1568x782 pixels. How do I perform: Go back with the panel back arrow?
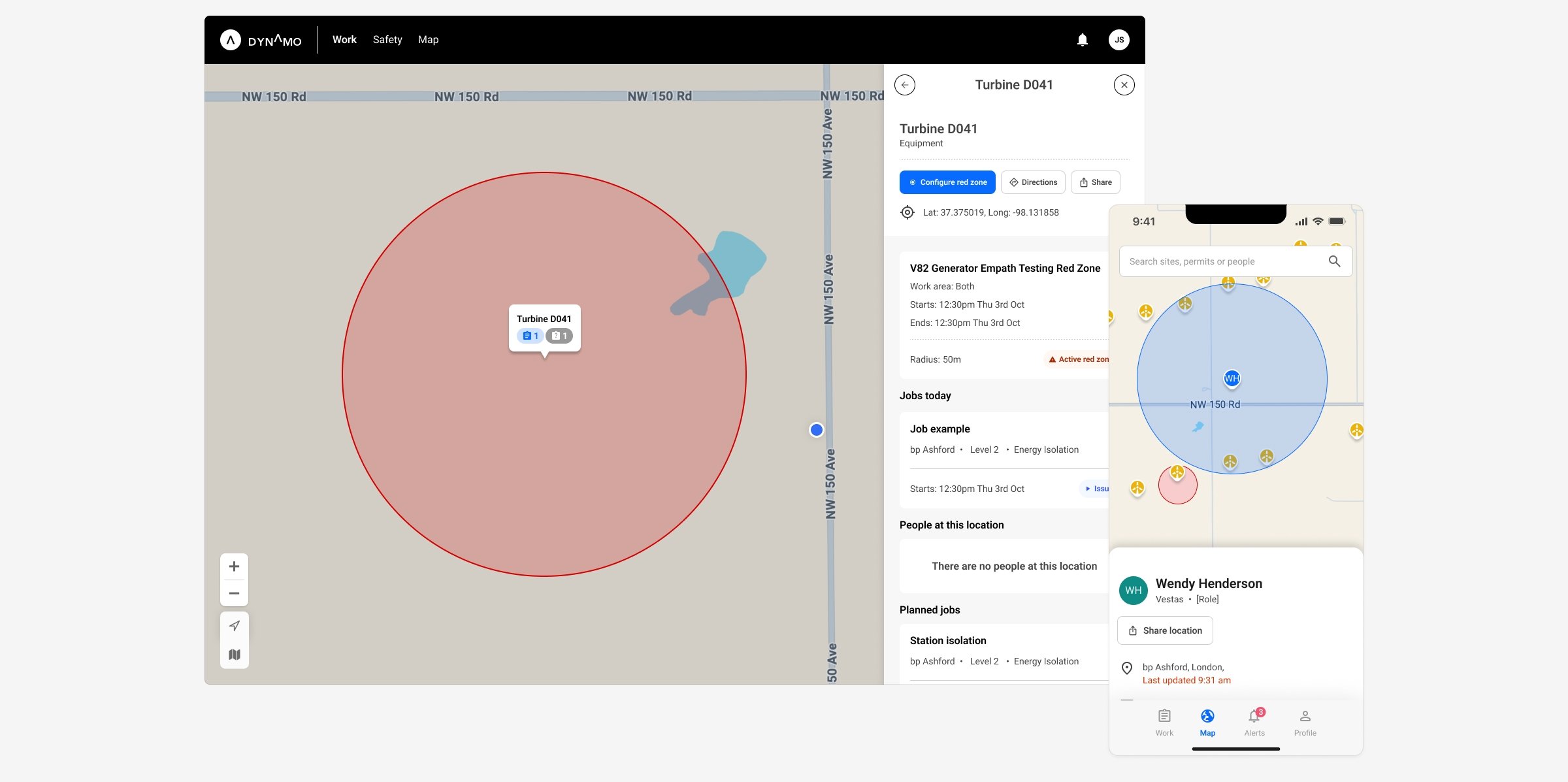click(x=905, y=84)
